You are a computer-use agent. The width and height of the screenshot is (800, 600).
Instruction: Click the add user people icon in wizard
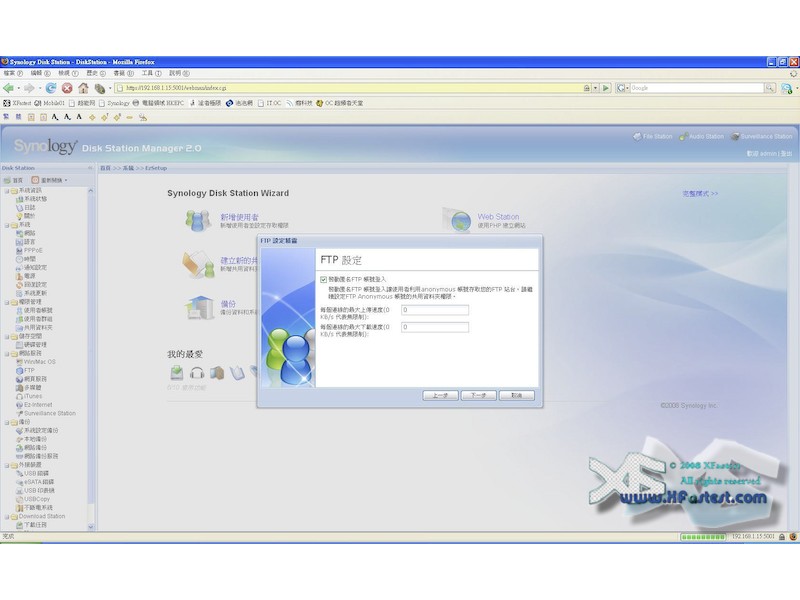point(198,220)
